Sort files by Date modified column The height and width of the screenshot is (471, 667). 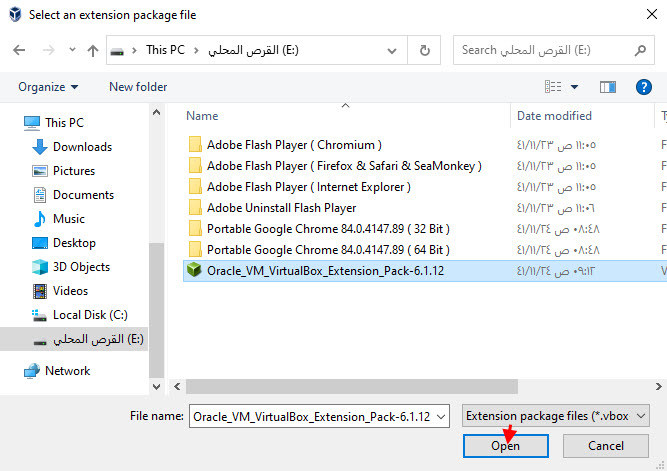554,116
